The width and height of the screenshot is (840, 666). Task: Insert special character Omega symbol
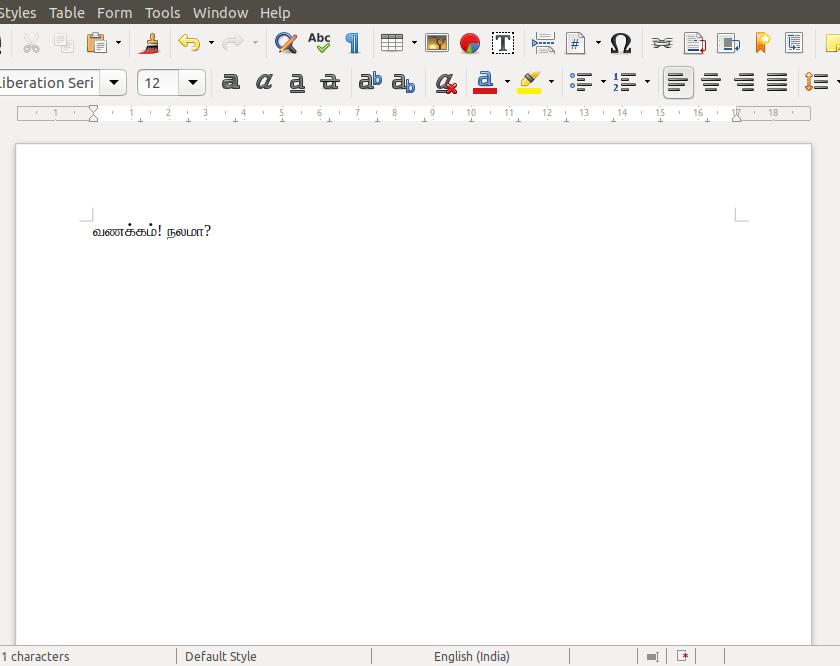pos(620,43)
